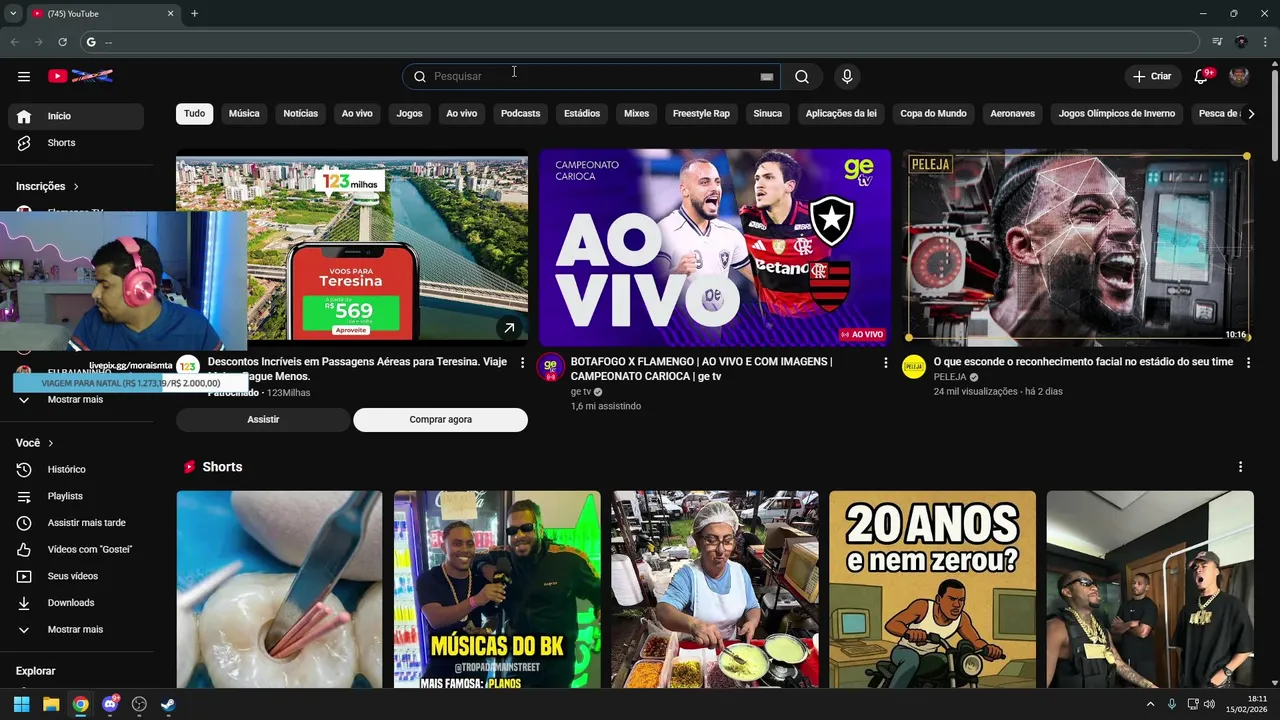Open the account avatar menu
The image size is (1280, 720).
[1239, 76]
